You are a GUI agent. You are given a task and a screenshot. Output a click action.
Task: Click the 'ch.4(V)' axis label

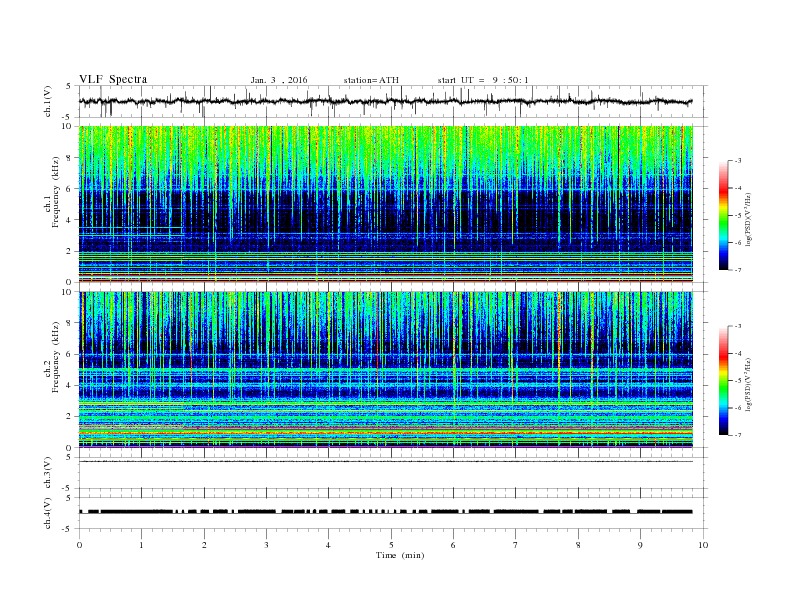pos(48,513)
